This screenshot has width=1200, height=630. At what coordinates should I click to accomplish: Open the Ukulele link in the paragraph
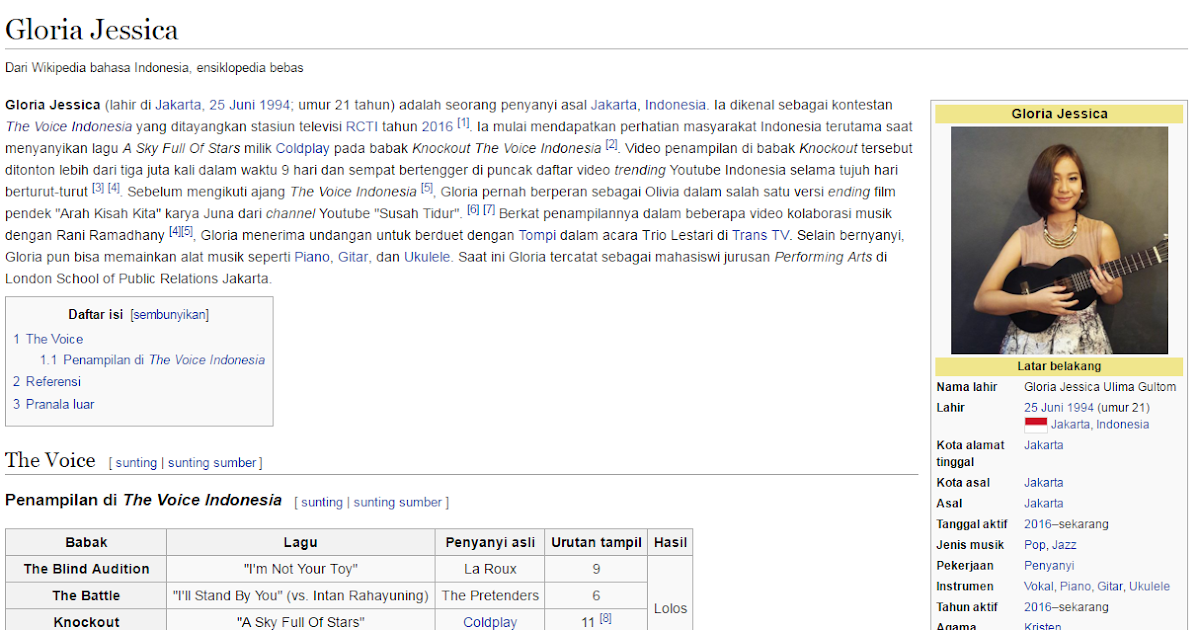point(426,257)
